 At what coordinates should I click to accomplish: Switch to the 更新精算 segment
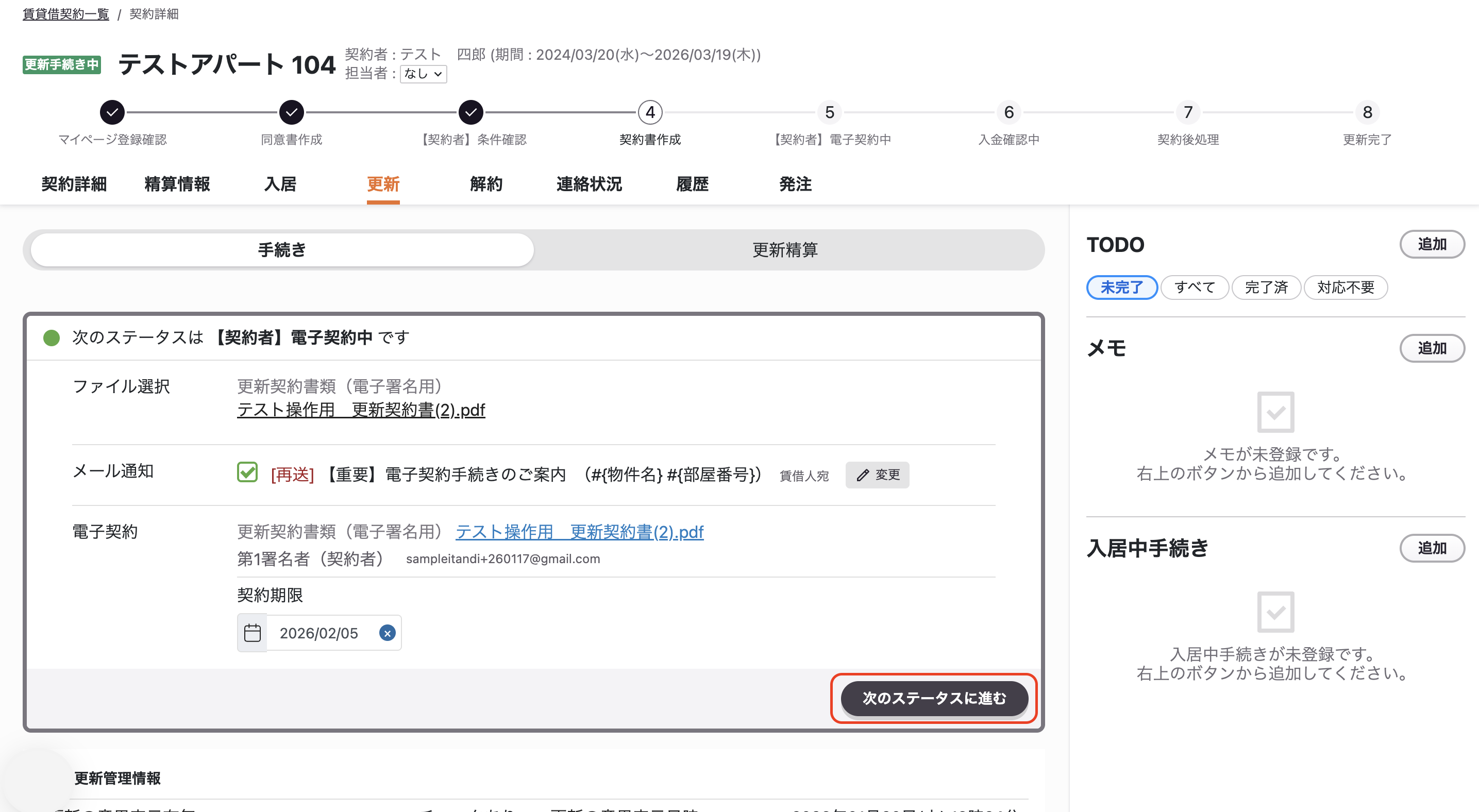point(785,249)
